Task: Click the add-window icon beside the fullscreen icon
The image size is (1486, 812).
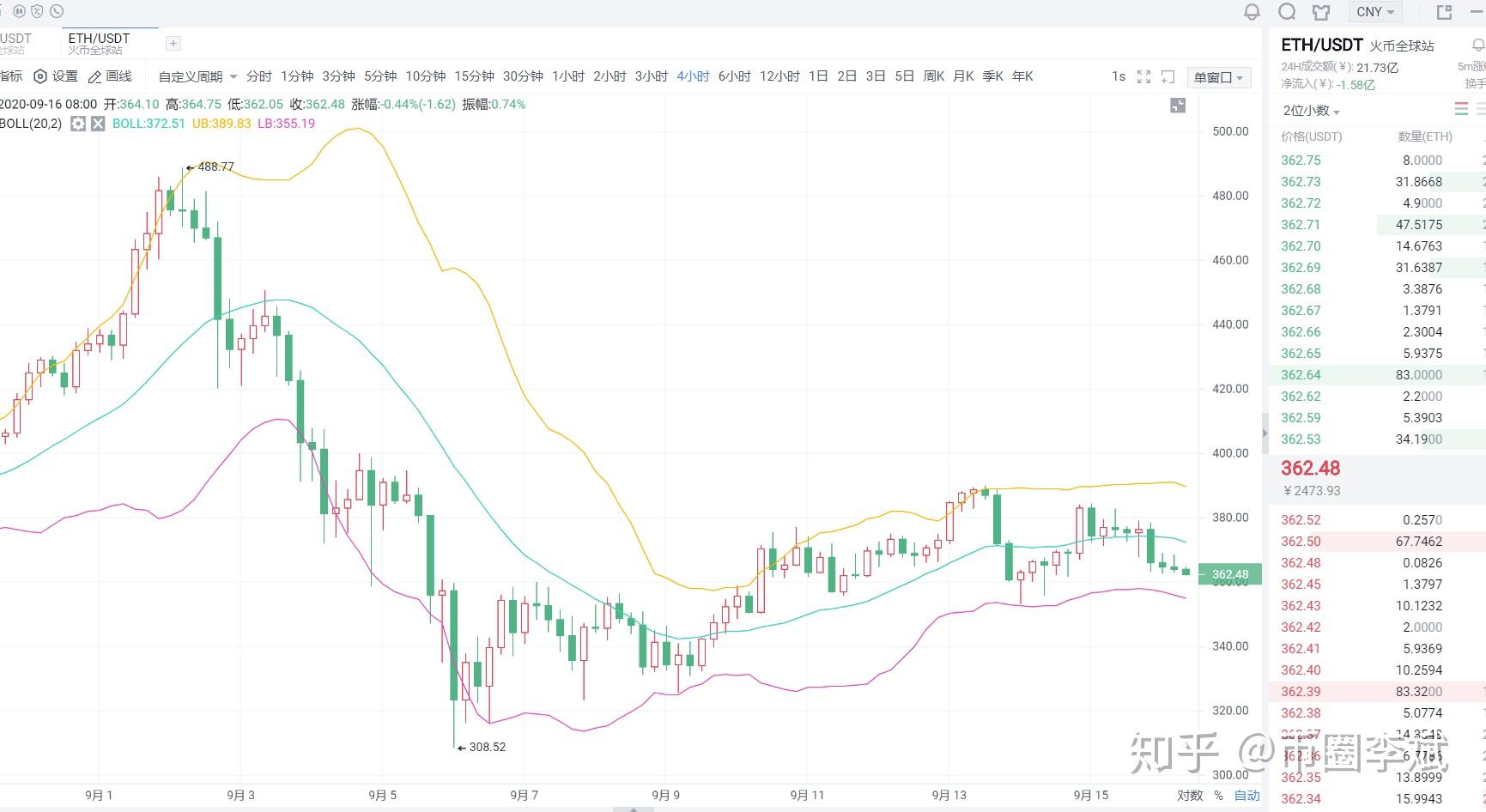Action: click(1167, 76)
